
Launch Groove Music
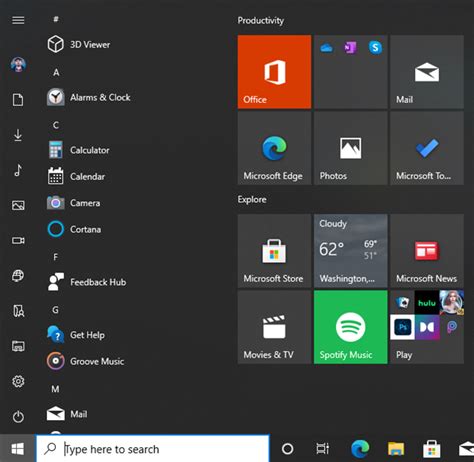(86, 361)
